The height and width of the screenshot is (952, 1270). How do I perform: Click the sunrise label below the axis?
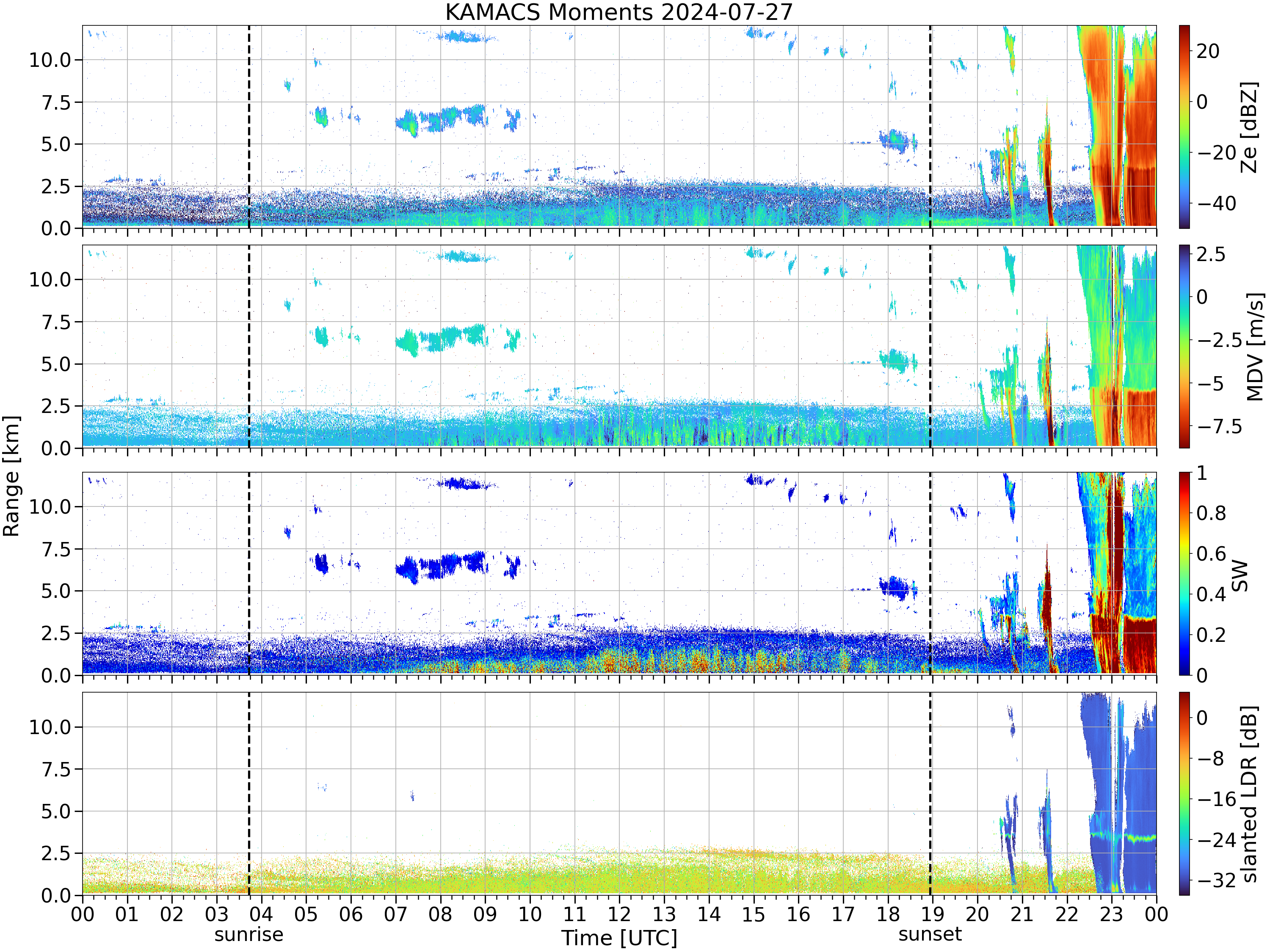248,934
